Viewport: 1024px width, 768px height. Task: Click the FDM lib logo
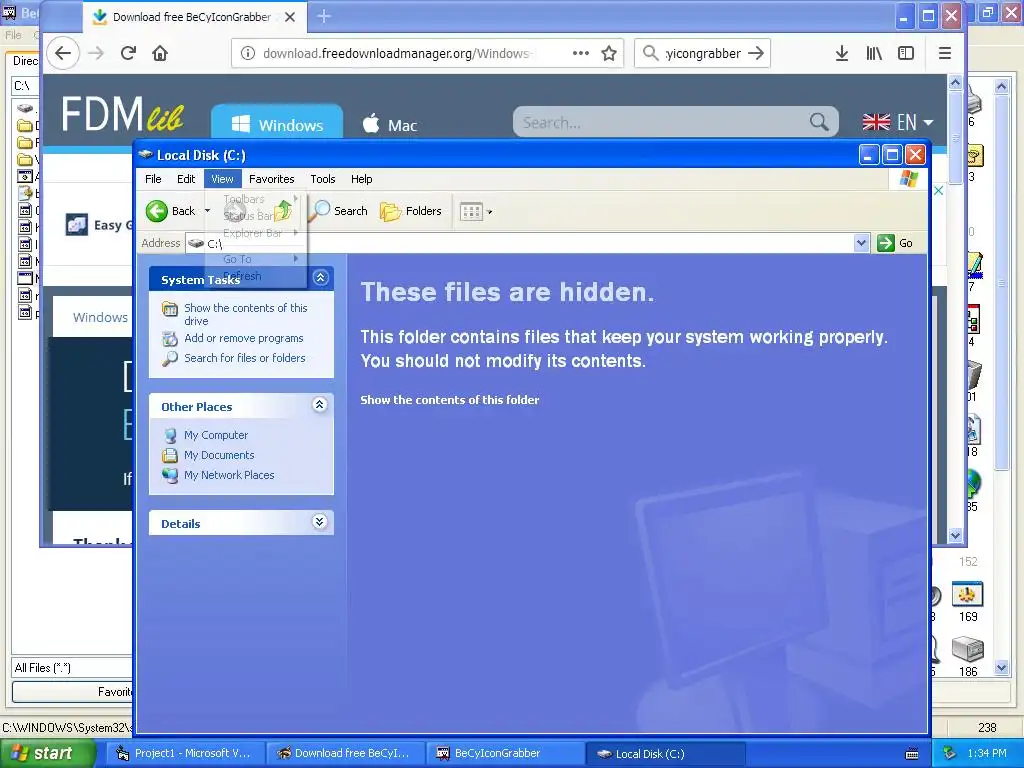(122, 114)
